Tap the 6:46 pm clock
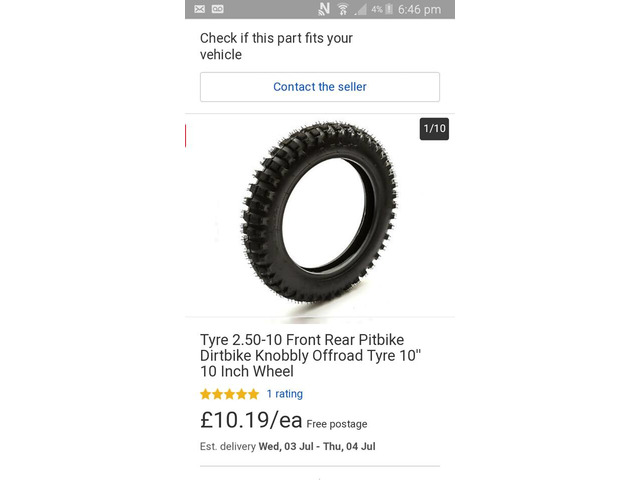Image resolution: width=640 pixels, height=480 pixels. pyautogui.click(x=420, y=9)
